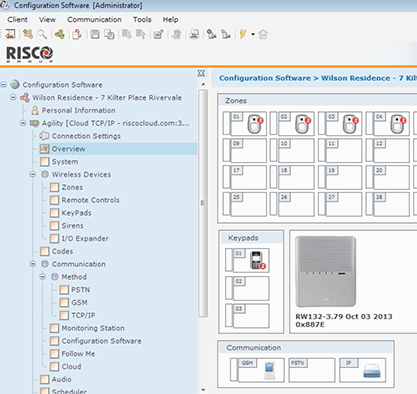Click the greyed download-arrow toolbar icon
Image resolution: width=417 pixels, height=394 pixels.
pyautogui.click(x=127, y=34)
